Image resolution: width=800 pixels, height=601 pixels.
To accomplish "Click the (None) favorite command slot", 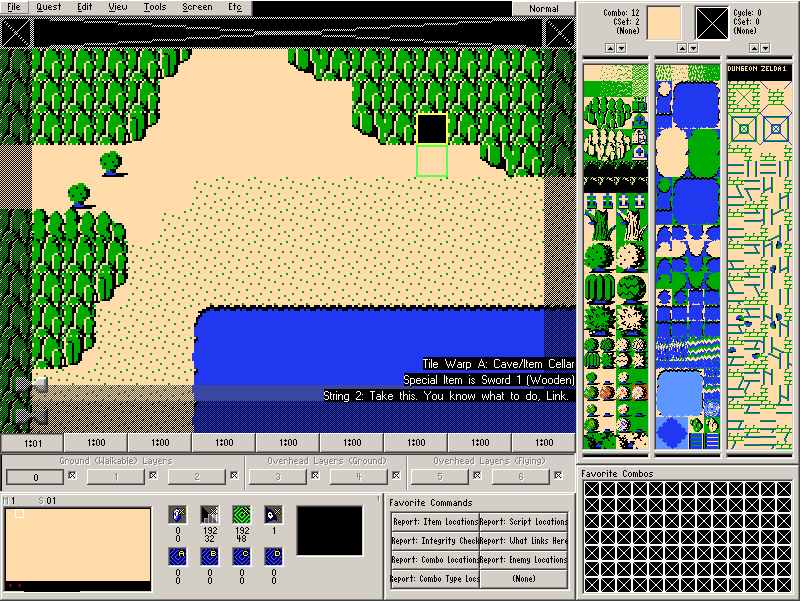I will [x=523, y=579].
